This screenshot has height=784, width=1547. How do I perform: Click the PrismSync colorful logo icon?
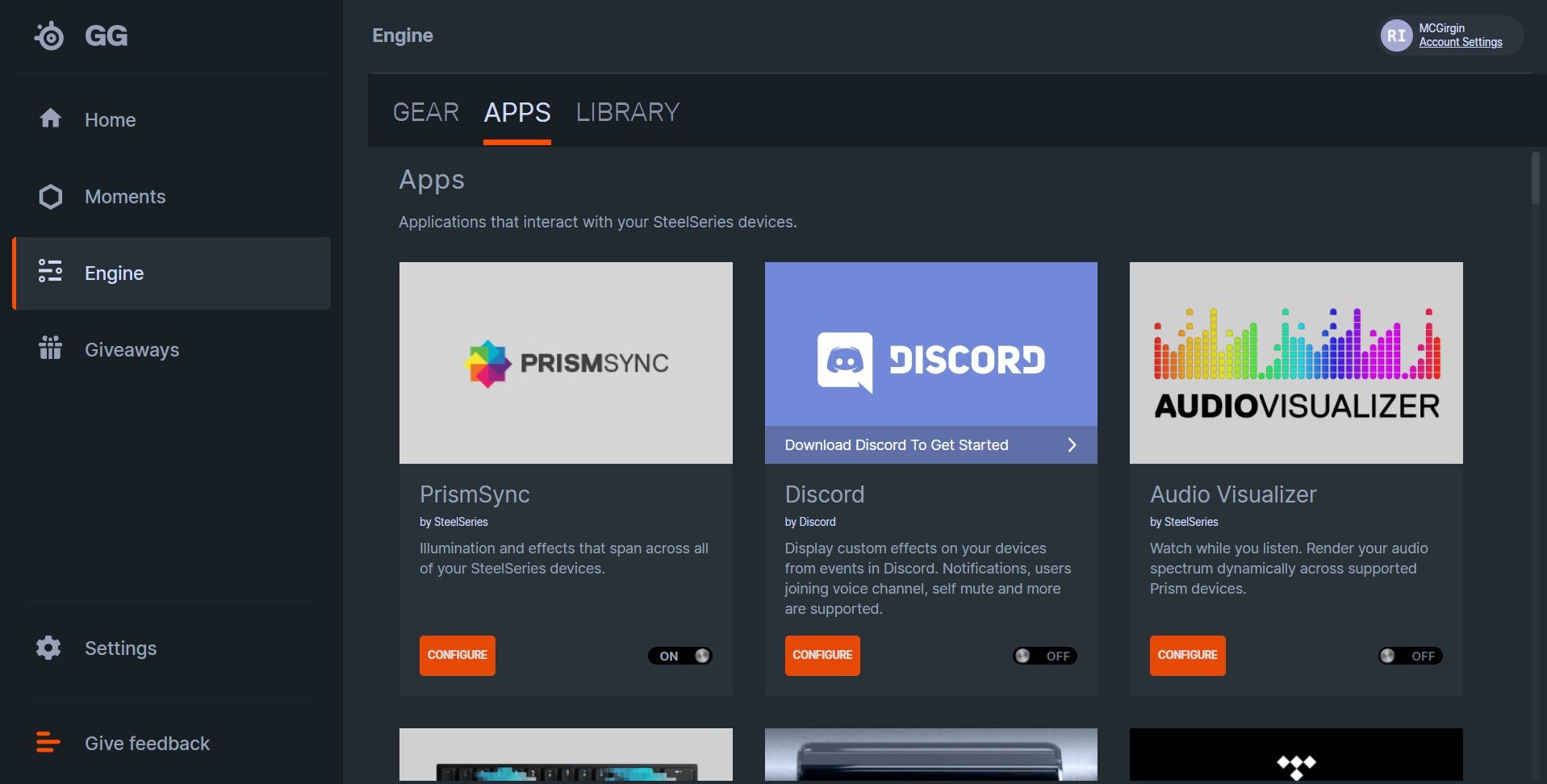(x=488, y=363)
